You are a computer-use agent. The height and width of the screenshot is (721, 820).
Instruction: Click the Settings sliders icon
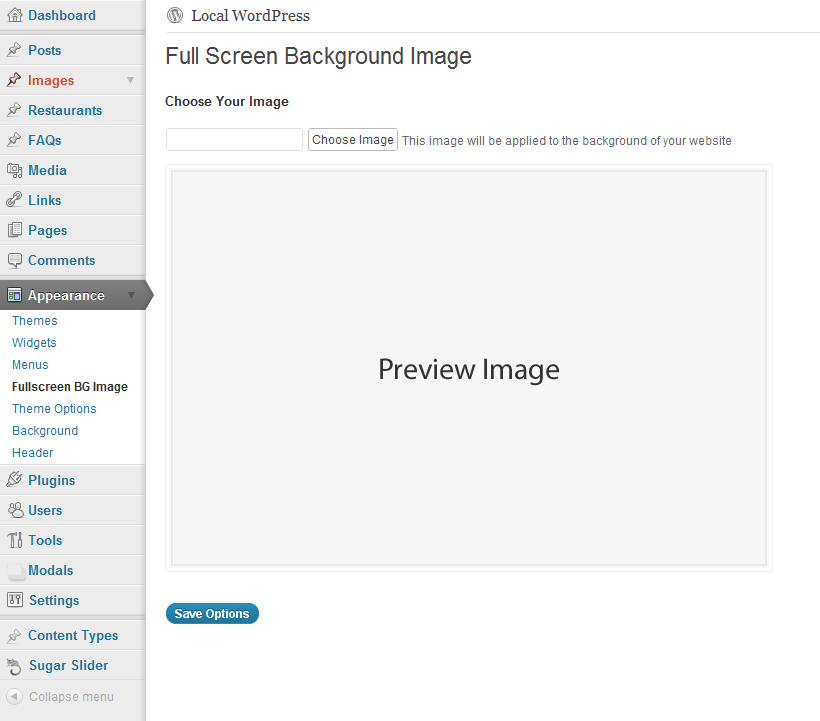(x=15, y=600)
